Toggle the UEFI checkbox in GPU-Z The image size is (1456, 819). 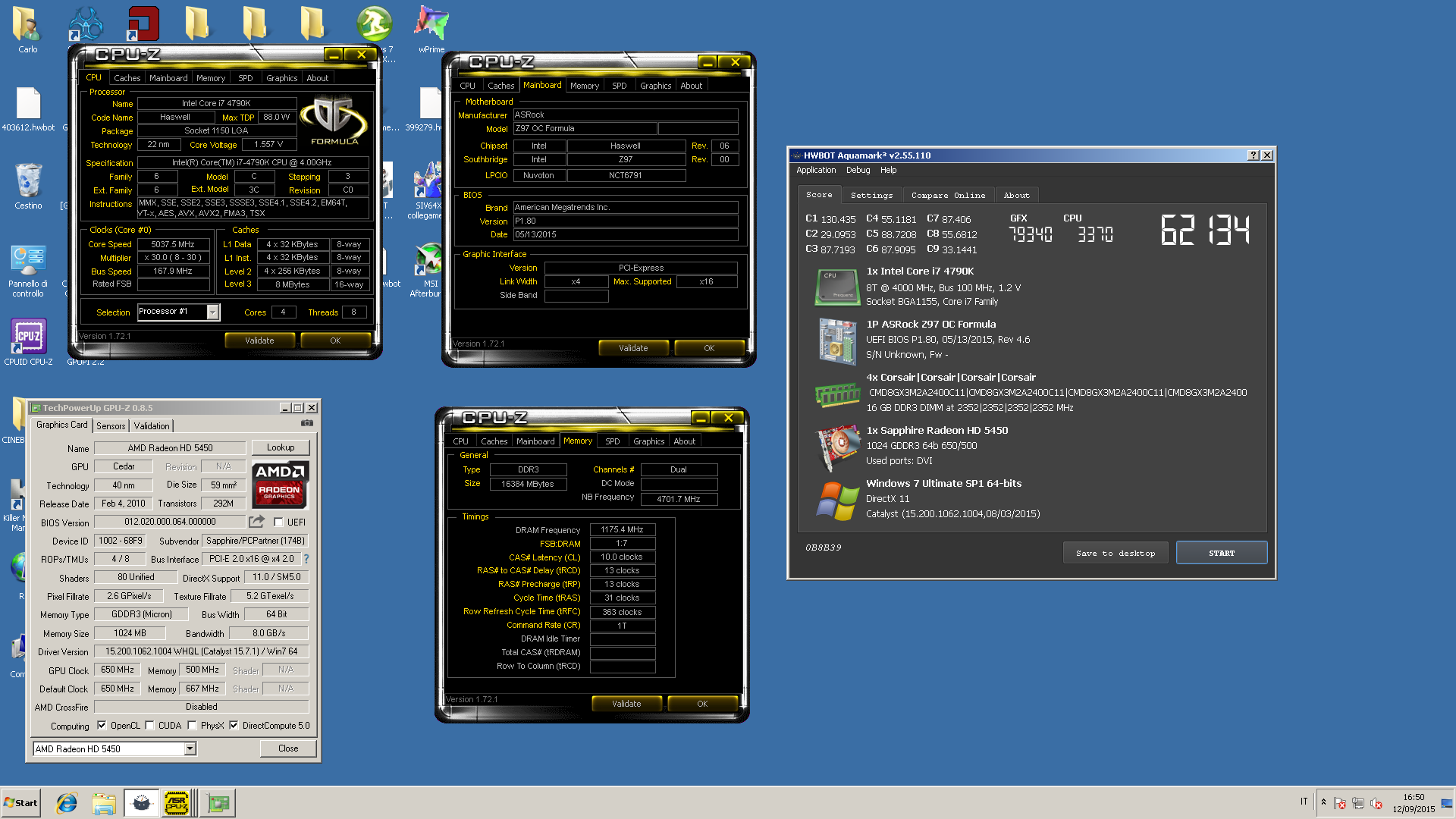pos(278,522)
